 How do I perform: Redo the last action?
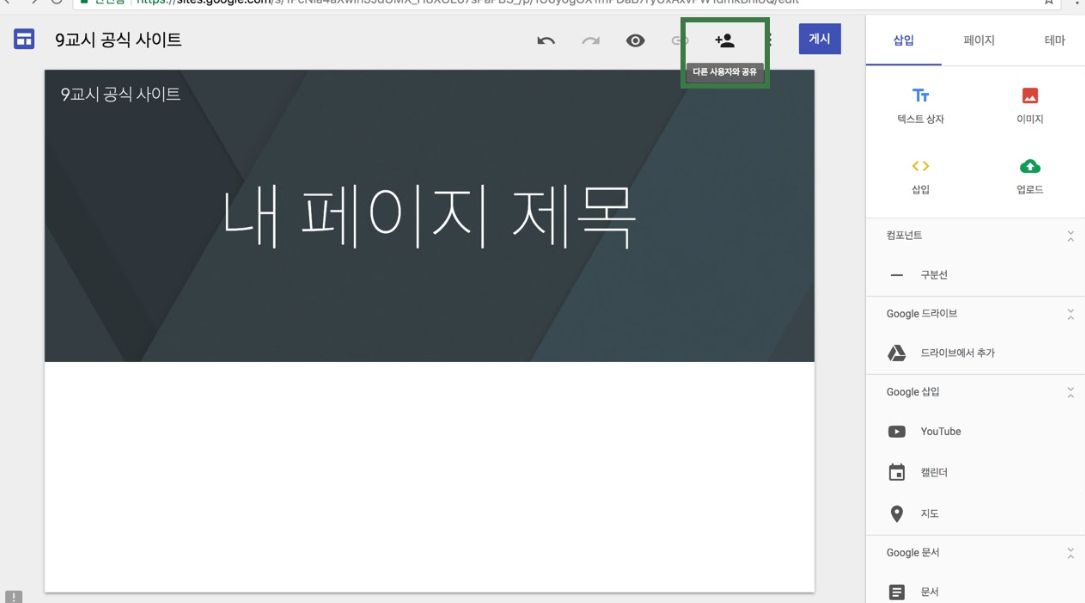tap(591, 41)
